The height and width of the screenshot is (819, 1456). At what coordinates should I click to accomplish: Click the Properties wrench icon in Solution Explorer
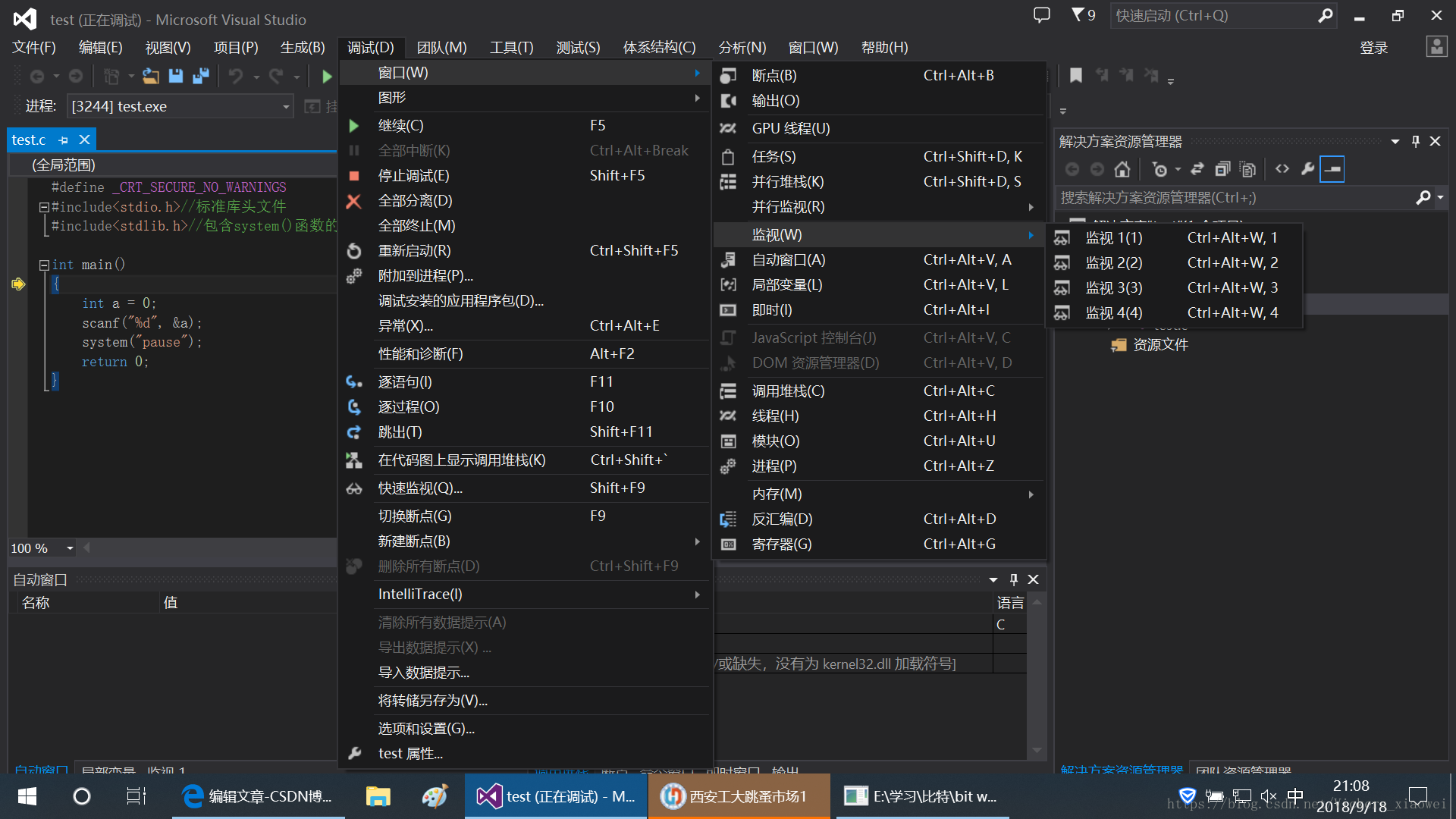[1307, 169]
